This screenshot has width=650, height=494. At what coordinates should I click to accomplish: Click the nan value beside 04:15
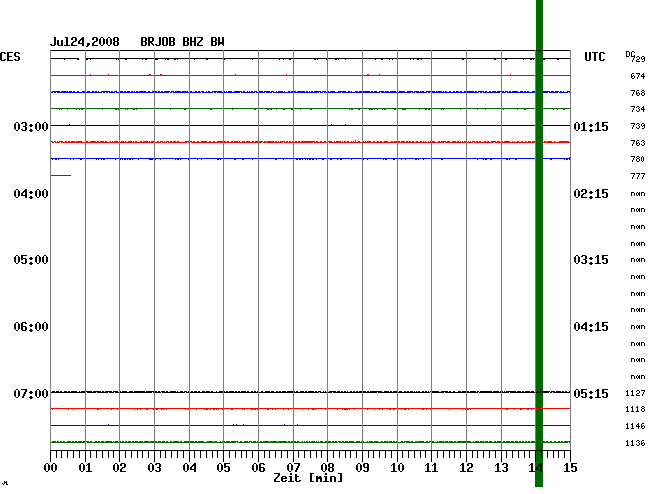pyautogui.click(x=638, y=327)
